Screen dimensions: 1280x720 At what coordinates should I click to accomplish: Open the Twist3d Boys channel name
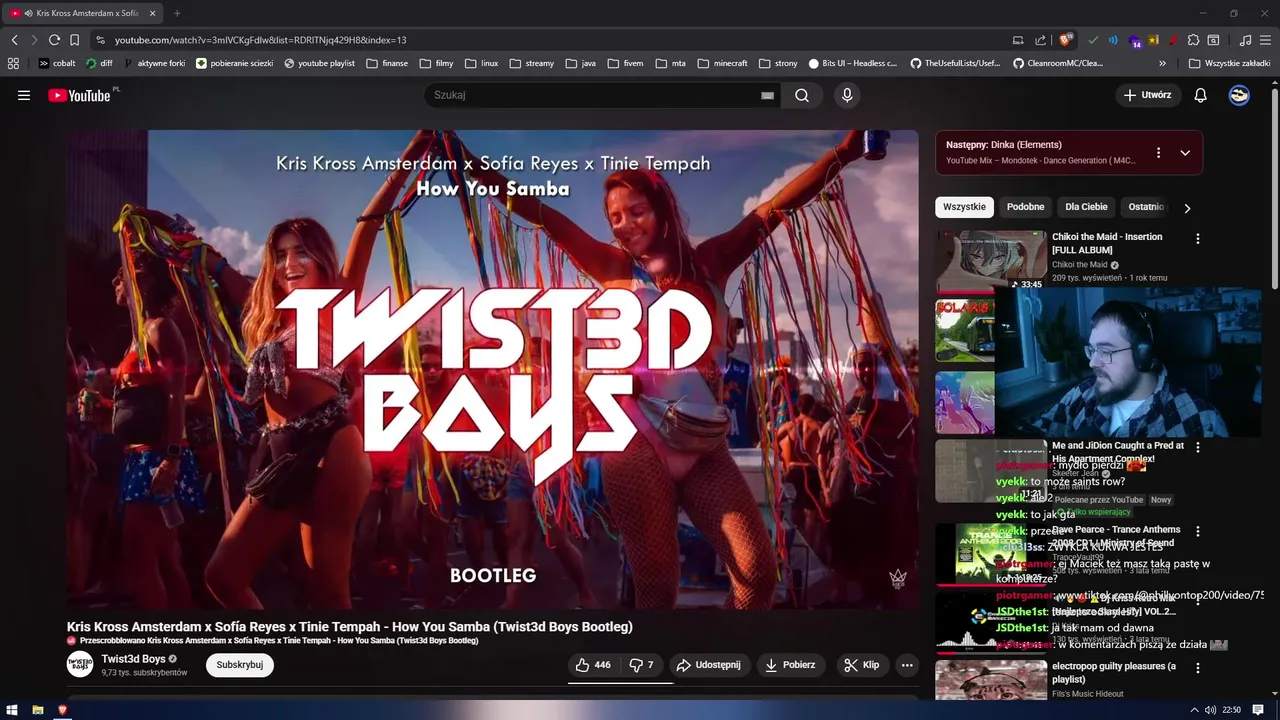coord(133,659)
